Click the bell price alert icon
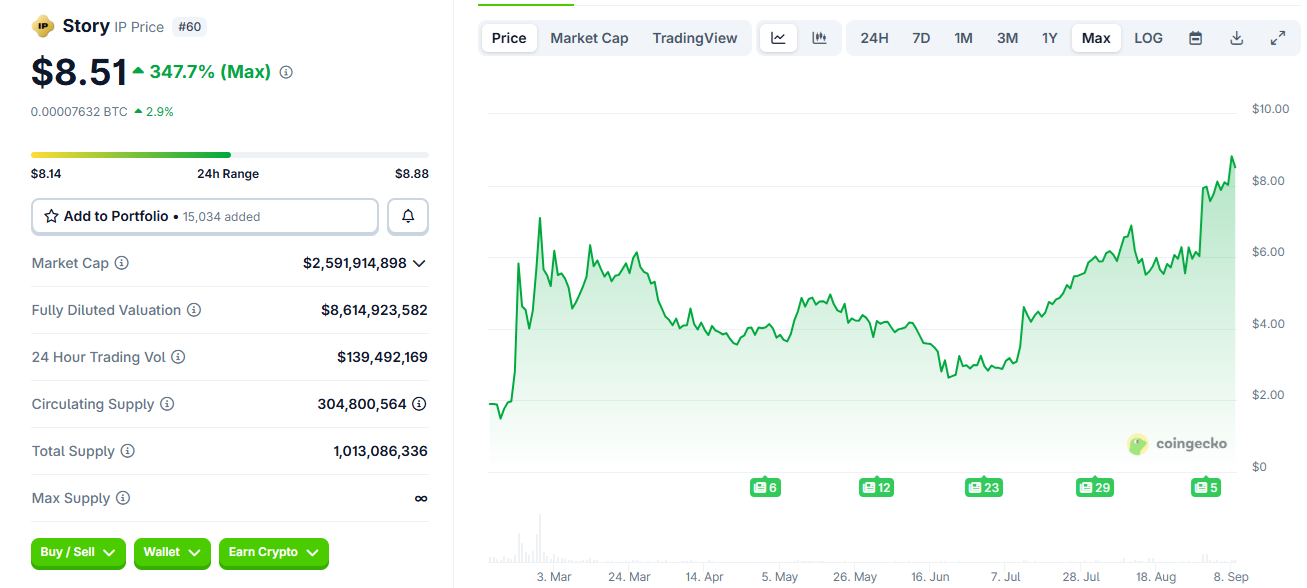1307x588 pixels. tap(408, 216)
